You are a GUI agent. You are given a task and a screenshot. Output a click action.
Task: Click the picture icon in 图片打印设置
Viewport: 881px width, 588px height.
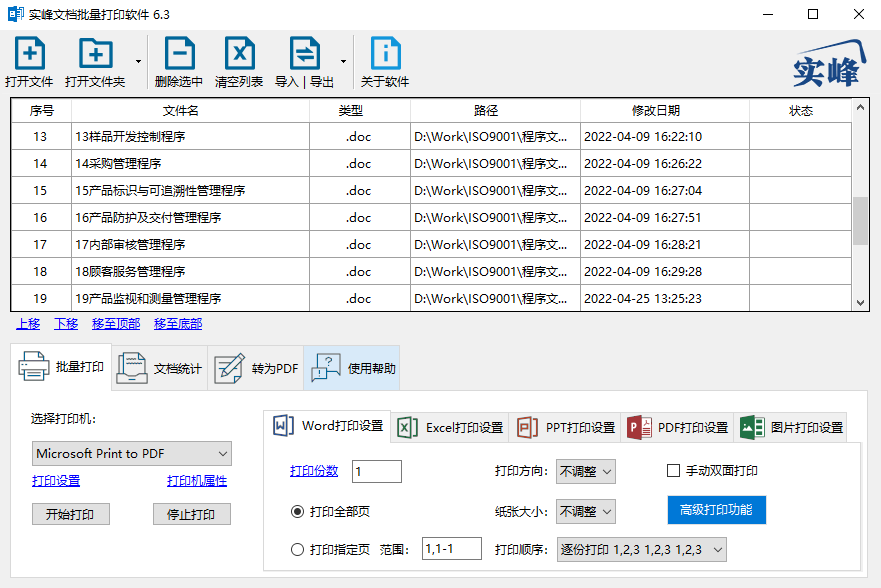point(752,427)
